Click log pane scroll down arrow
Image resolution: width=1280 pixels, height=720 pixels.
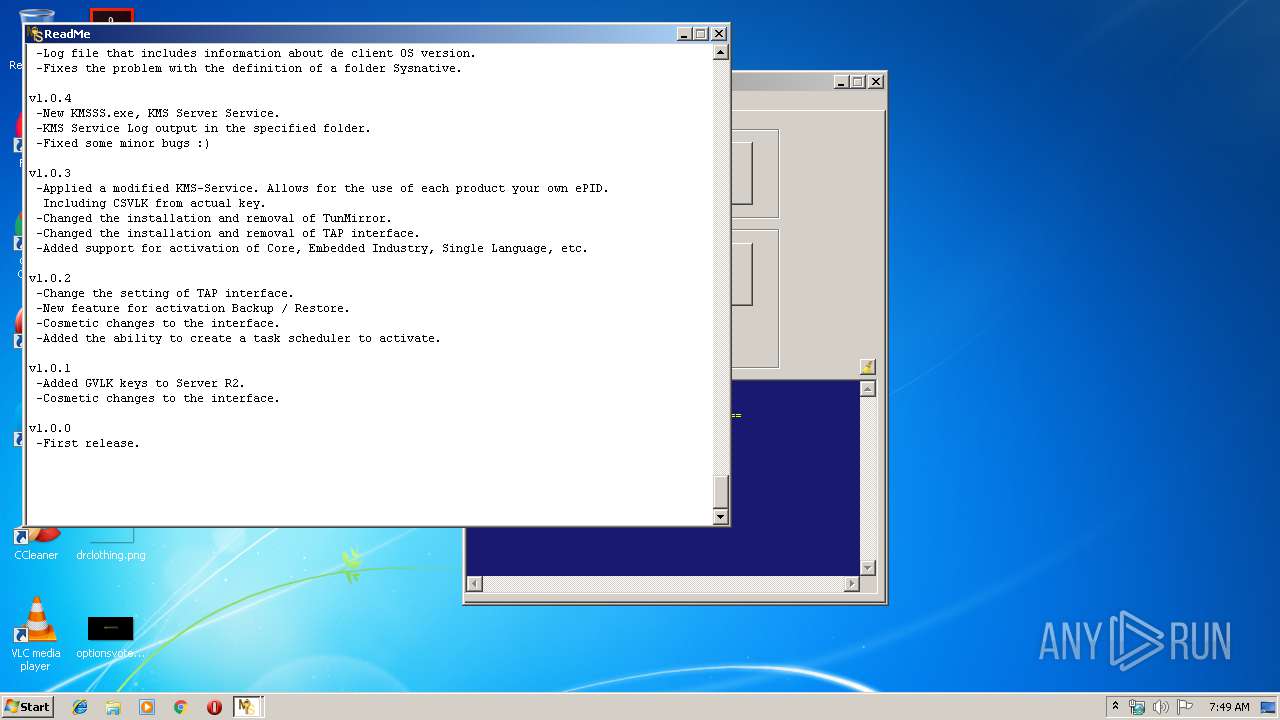click(867, 567)
